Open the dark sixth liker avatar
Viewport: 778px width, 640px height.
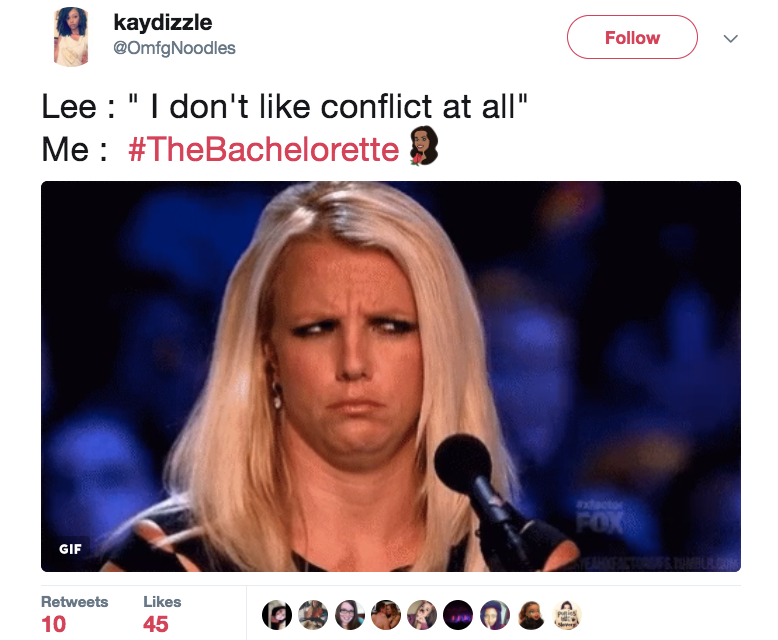(x=458, y=615)
